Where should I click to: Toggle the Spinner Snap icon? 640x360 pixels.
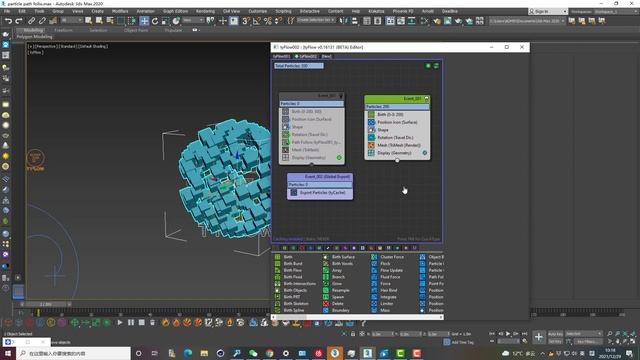click(278, 21)
